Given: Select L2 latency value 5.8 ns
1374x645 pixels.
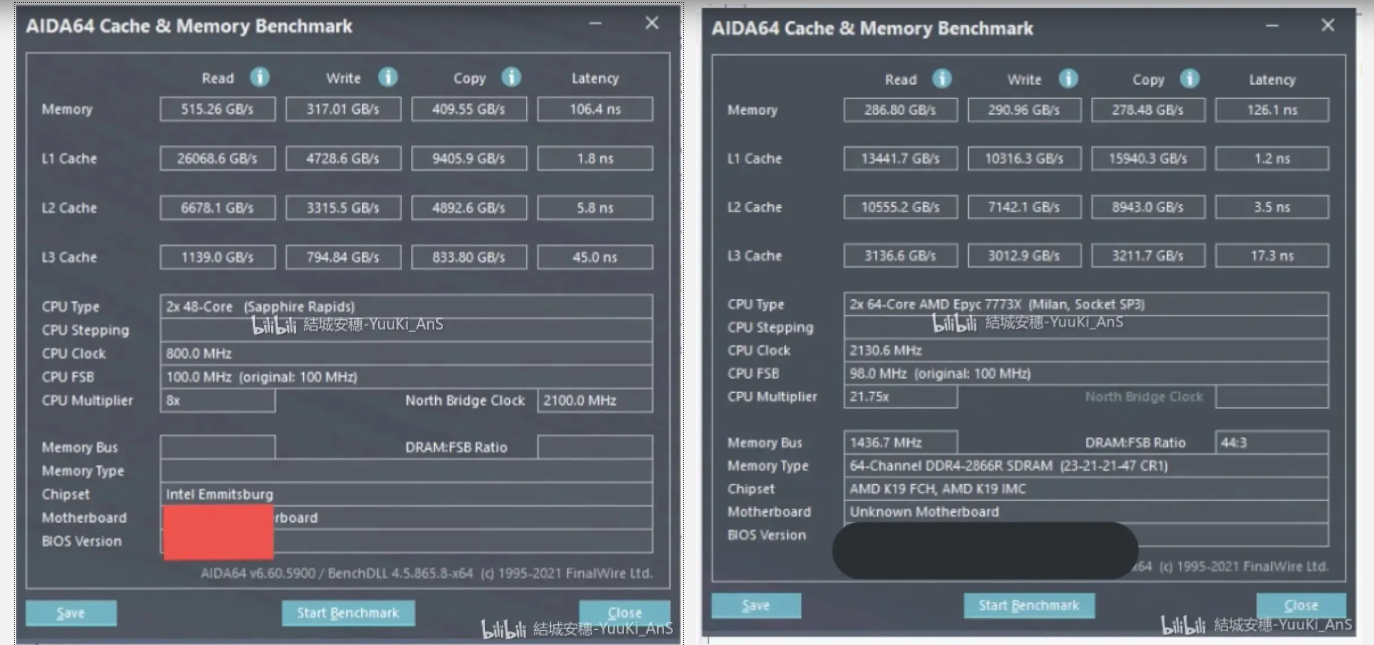Looking at the screenshot, I should click(595, 208).
